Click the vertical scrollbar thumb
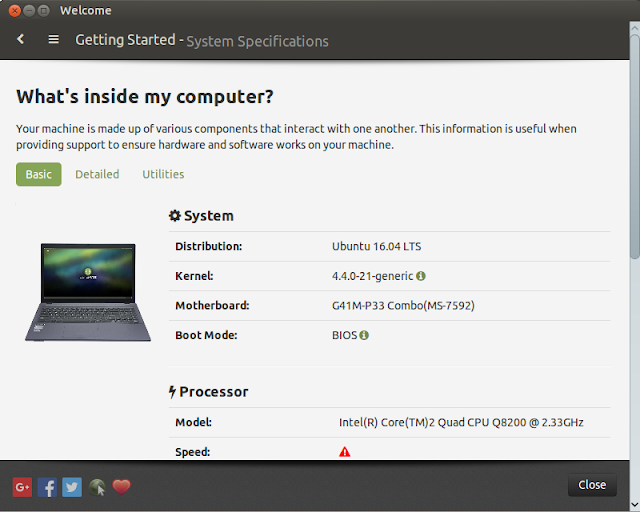This screenshot has width=640, height=512. (x=635, y=147)
